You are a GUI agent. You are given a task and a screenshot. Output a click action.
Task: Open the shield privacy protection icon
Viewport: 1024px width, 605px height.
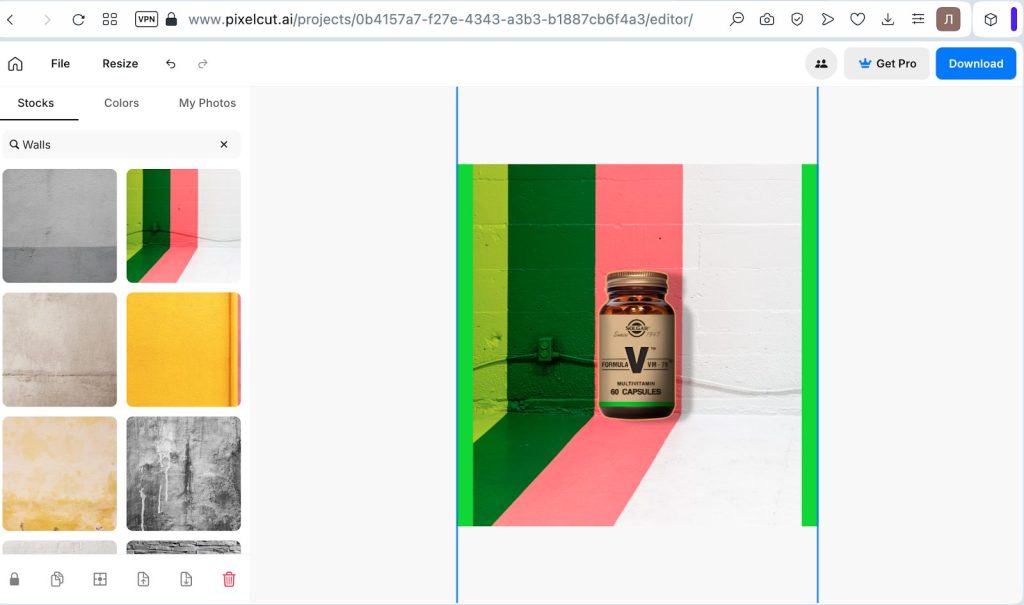(x=797, y=20)
